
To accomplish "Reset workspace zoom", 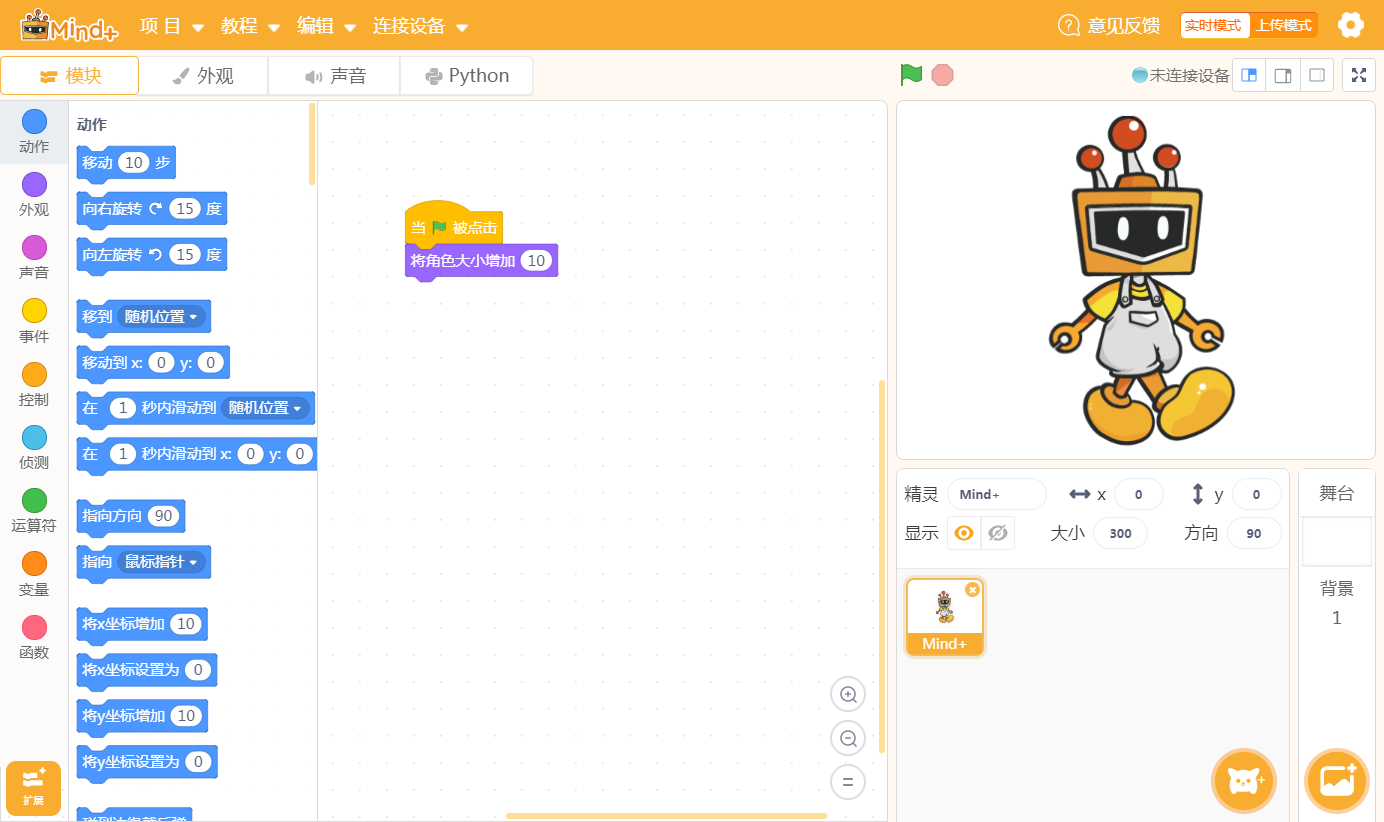I will click(848, 782).
